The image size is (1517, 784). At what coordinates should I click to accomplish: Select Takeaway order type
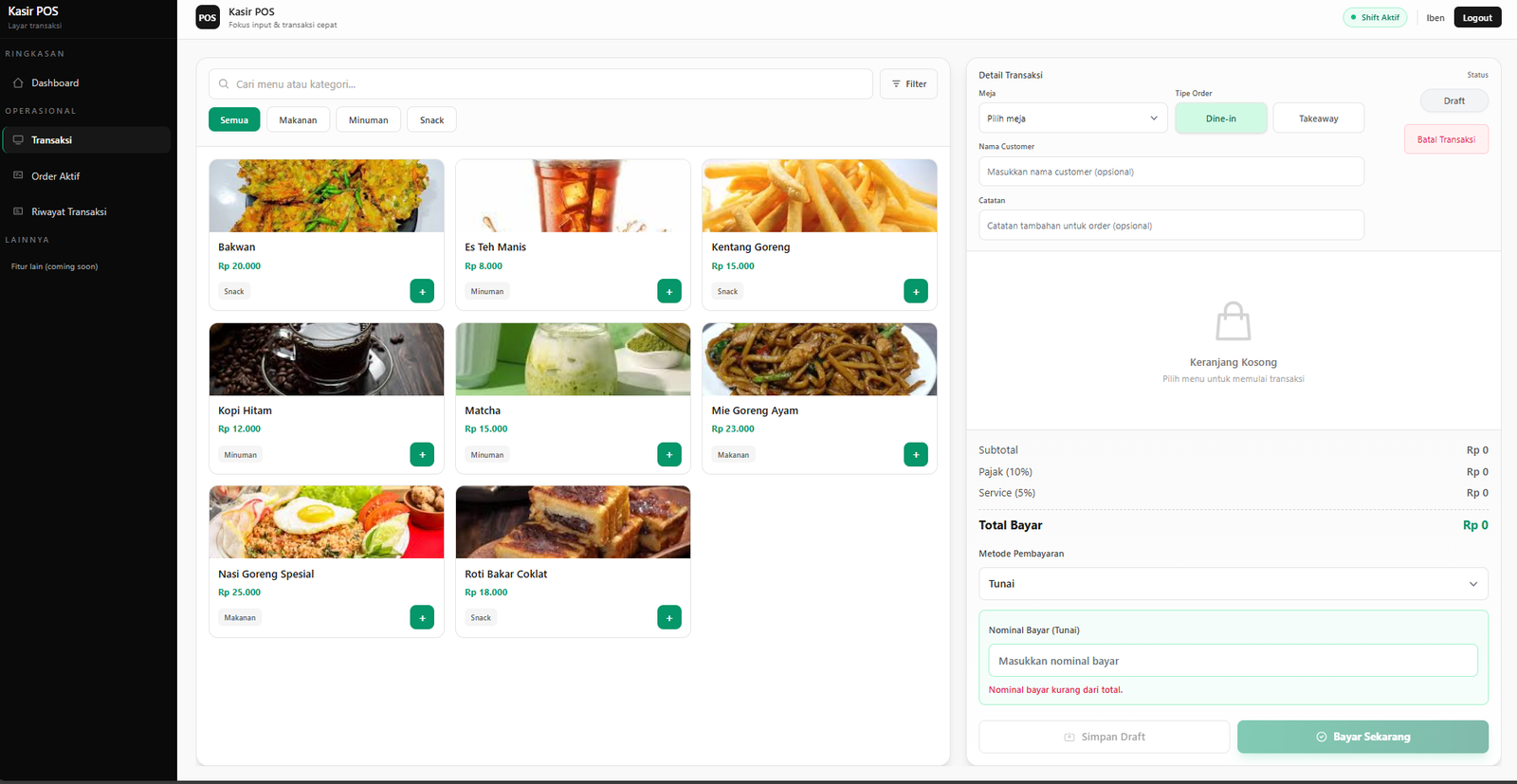coord(1319,118)
